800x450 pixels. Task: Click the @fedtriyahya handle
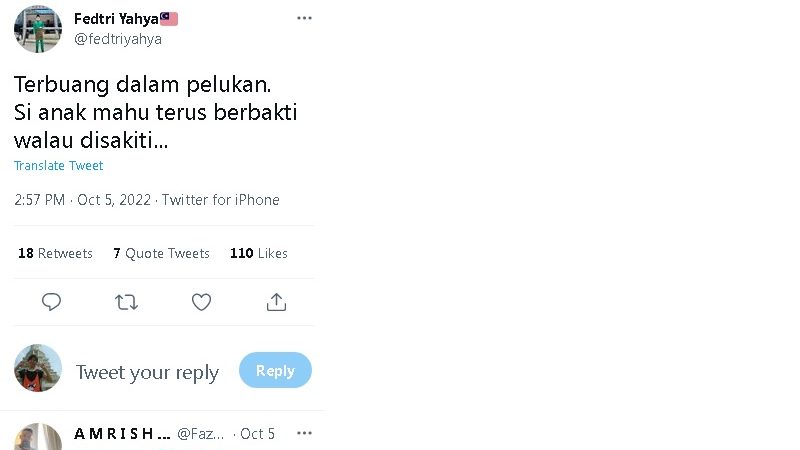[118, 39]
